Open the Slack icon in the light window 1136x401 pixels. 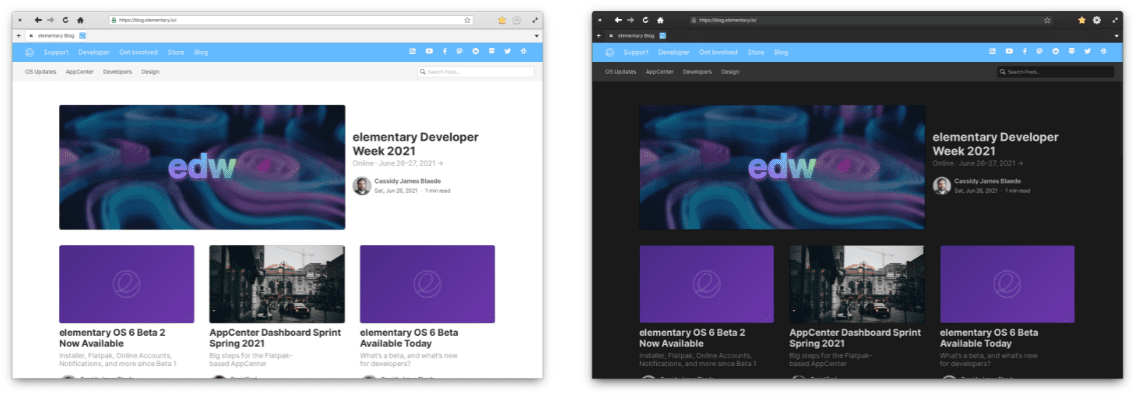tap(523, 51)
